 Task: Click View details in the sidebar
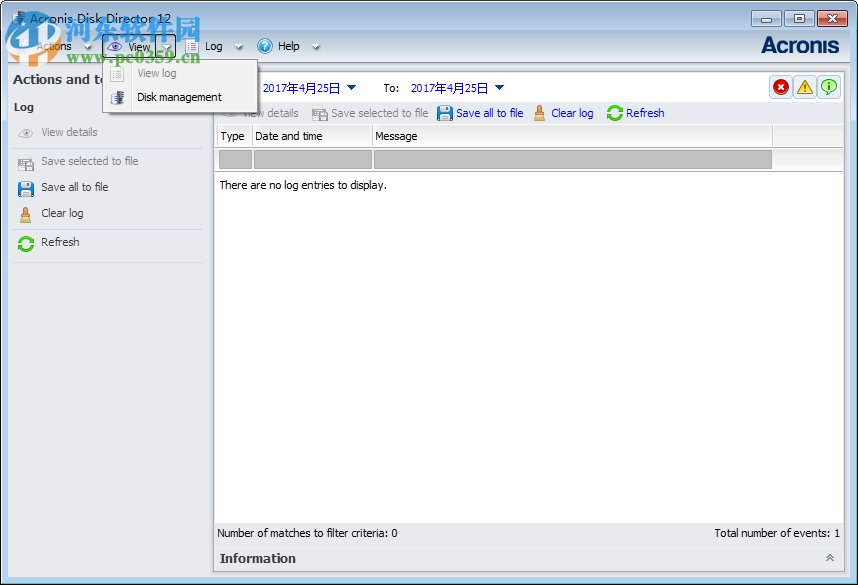coord(69,132)
